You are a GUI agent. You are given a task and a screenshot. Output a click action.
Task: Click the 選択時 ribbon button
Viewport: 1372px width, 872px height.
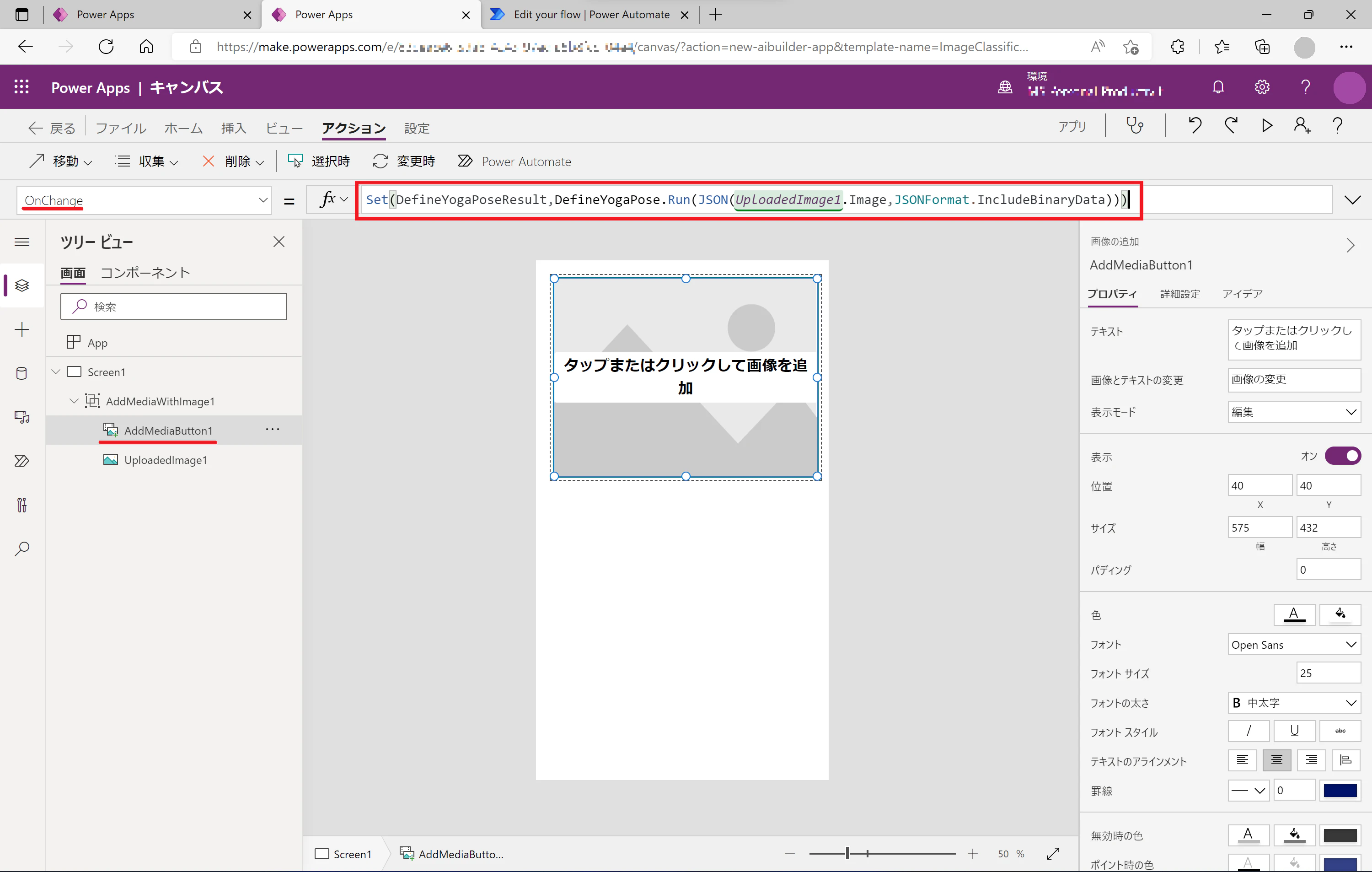point(318,161)
